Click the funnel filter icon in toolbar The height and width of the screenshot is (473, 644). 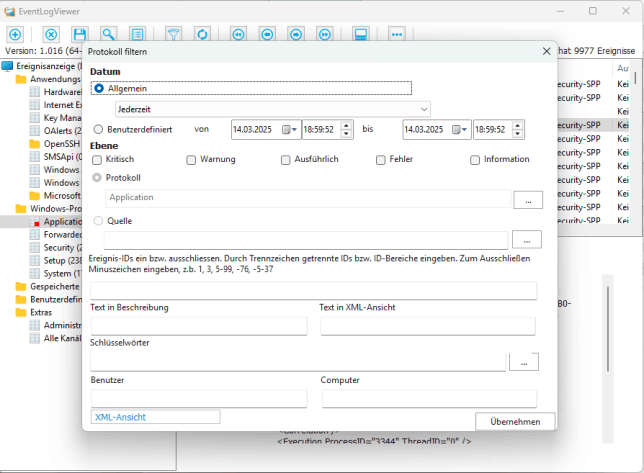tap(173, 34)
